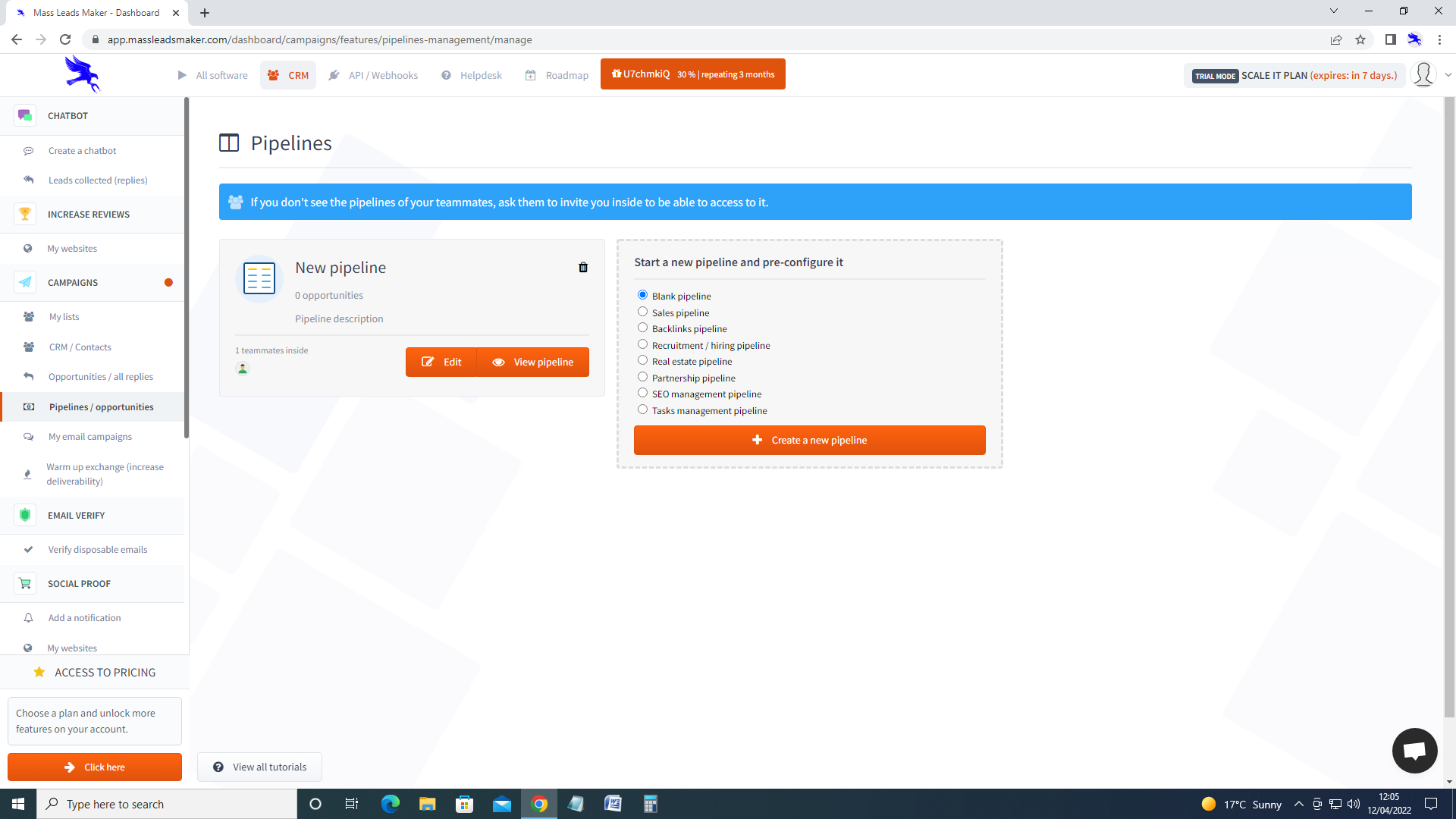Open My email campaigns
This screenshot has height=819, width=1456.
89,436
